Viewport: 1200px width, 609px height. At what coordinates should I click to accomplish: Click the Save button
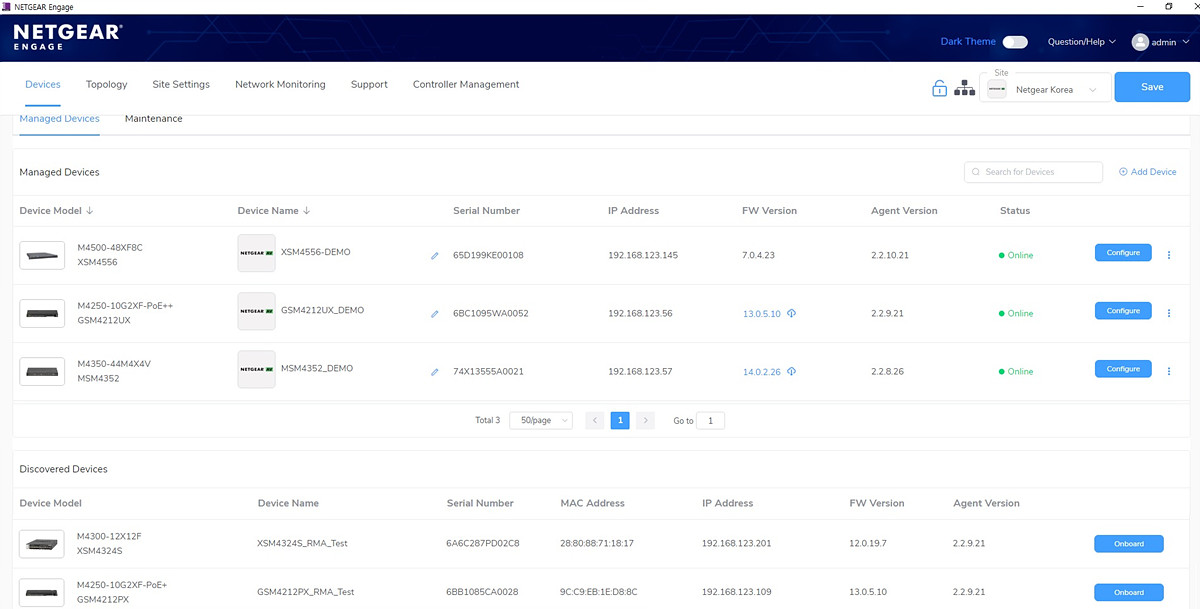(x=1152, y=87)
